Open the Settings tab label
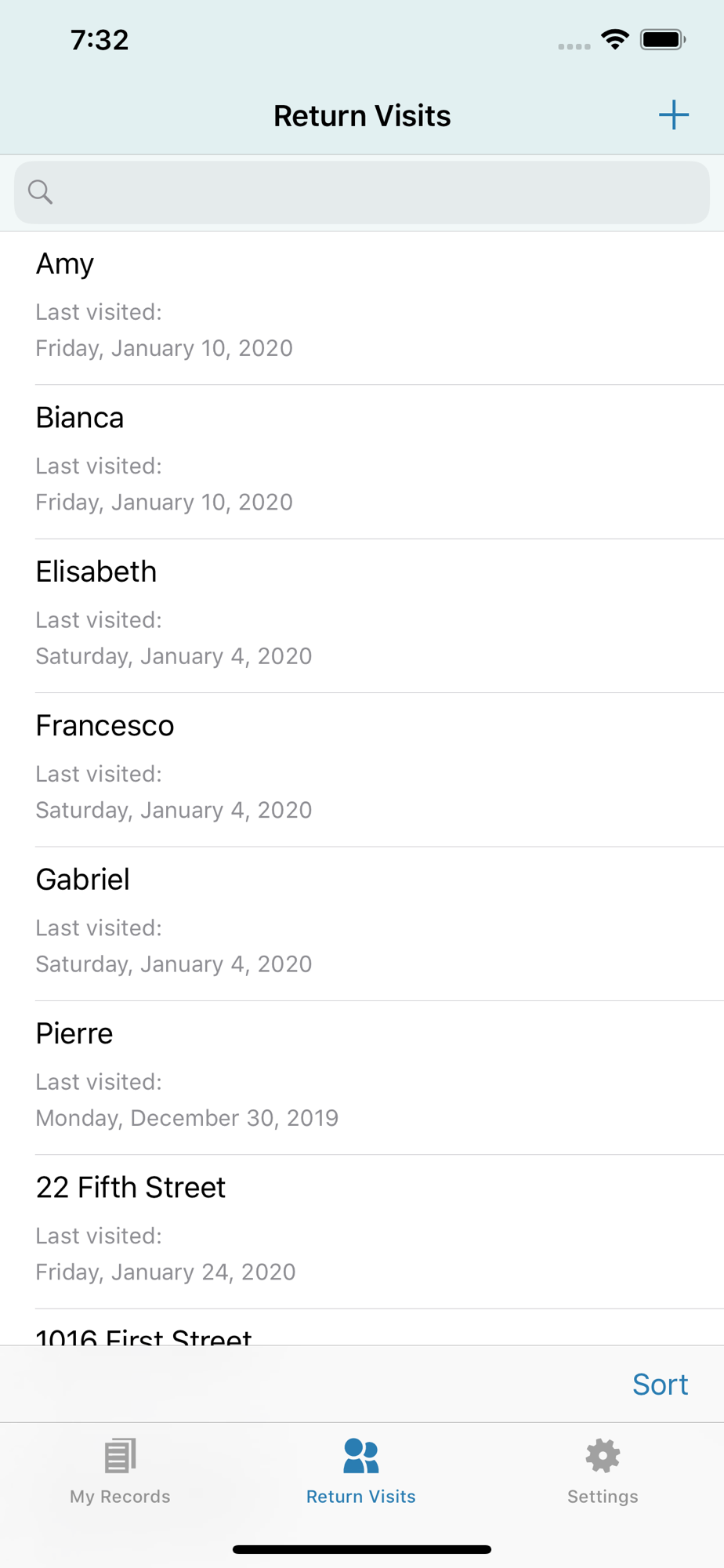This screenshot has width=724, height=1568. coord(603,1497)
